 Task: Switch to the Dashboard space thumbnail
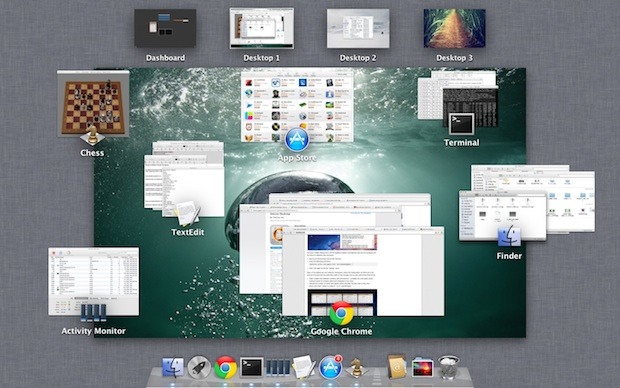pyautogui.click(x=165, y=28)
